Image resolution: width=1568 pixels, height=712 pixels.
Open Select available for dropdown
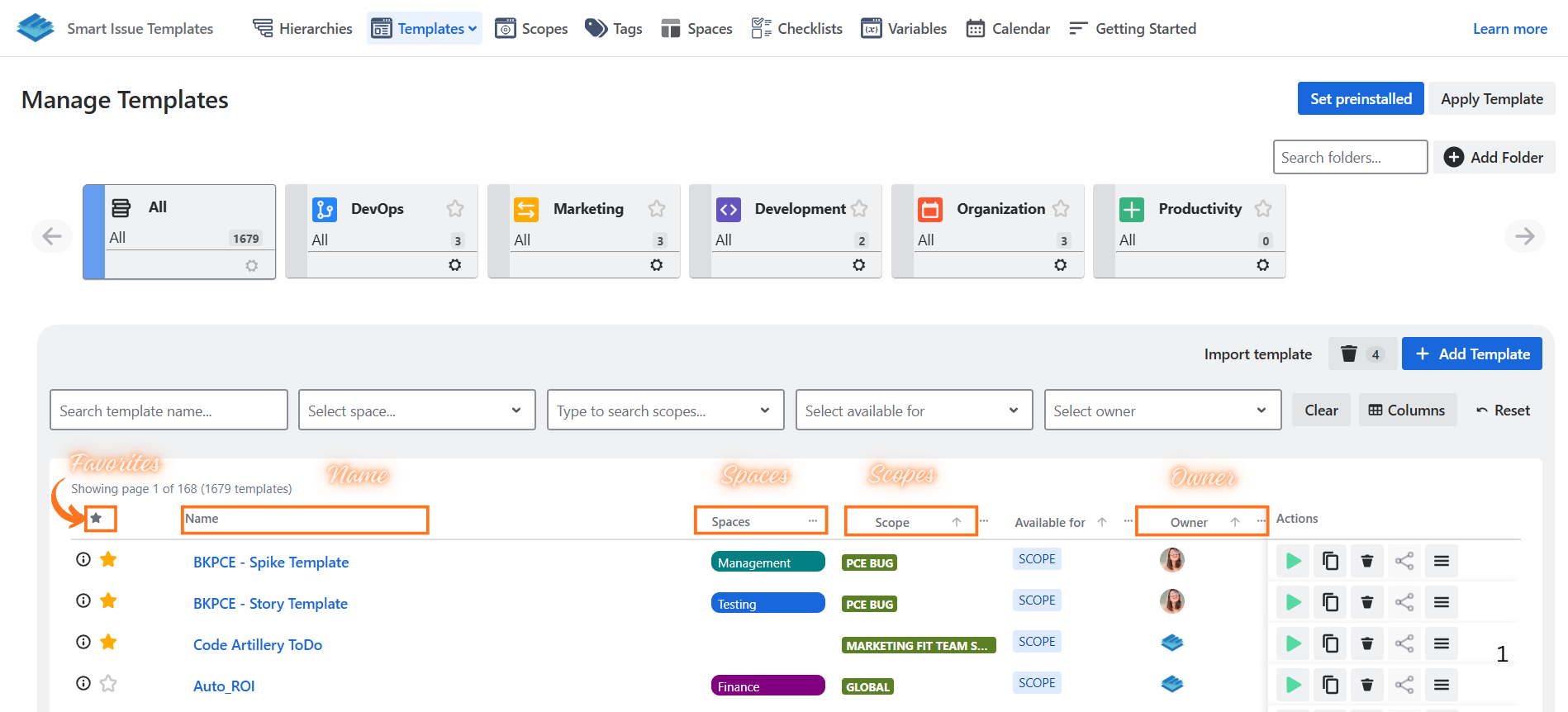pyautogui.click(x=915, y=411)
